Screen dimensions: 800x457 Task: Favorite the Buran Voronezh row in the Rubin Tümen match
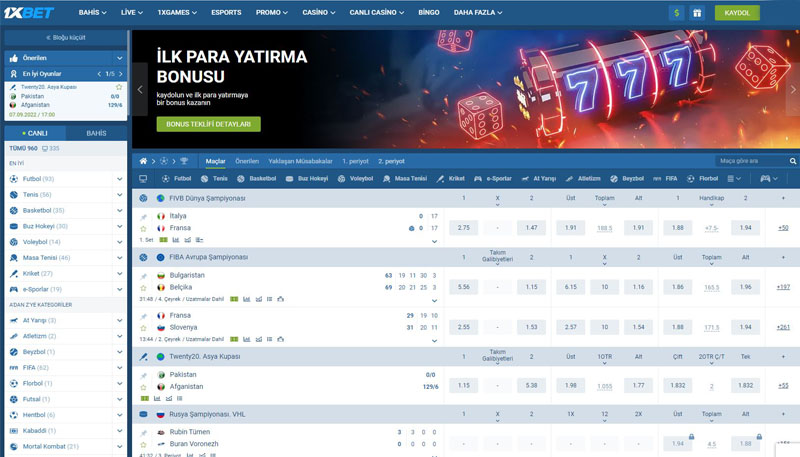[143, 444]
